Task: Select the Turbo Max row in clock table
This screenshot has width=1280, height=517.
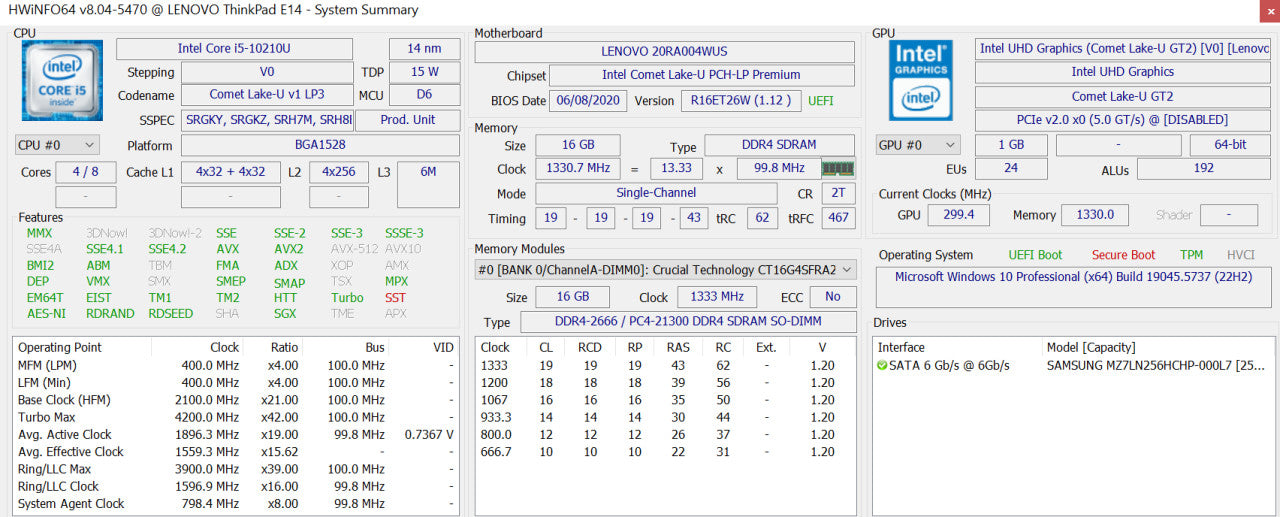Action: (x=237, y=417)
